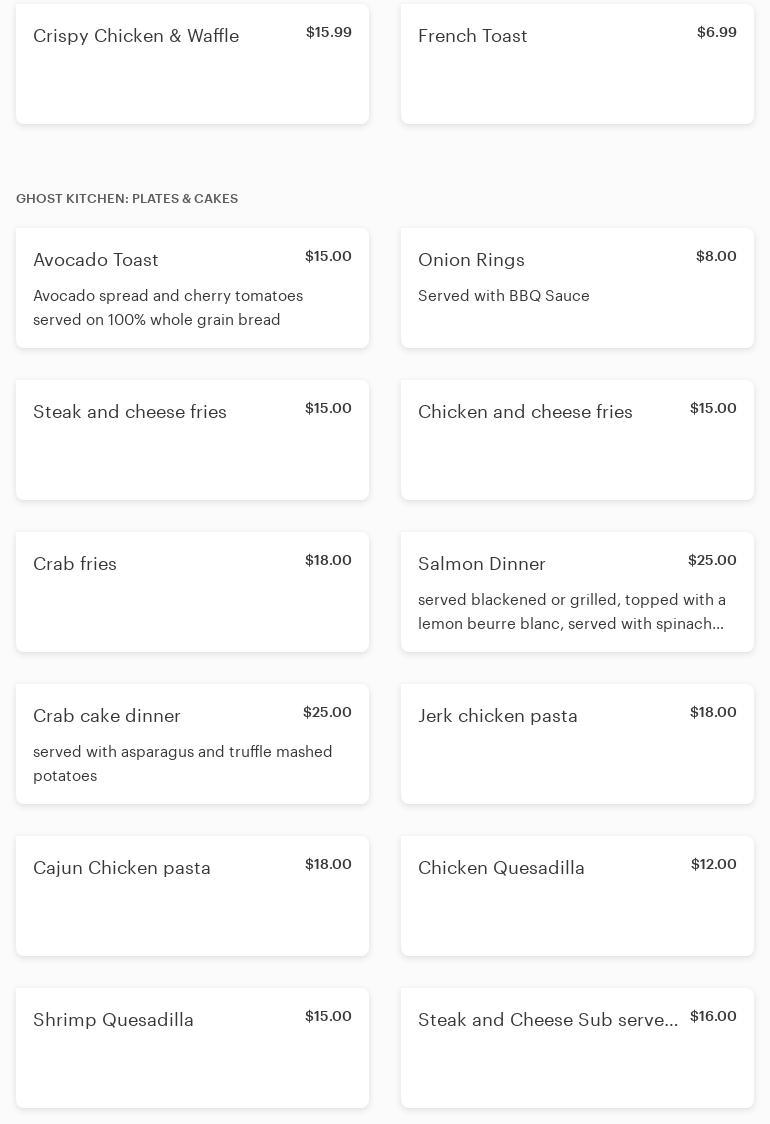The height and width of the screenshot is (1124, 770).
Task: Click the $8.00 Onion Rings price
Action: coord(716,257)
